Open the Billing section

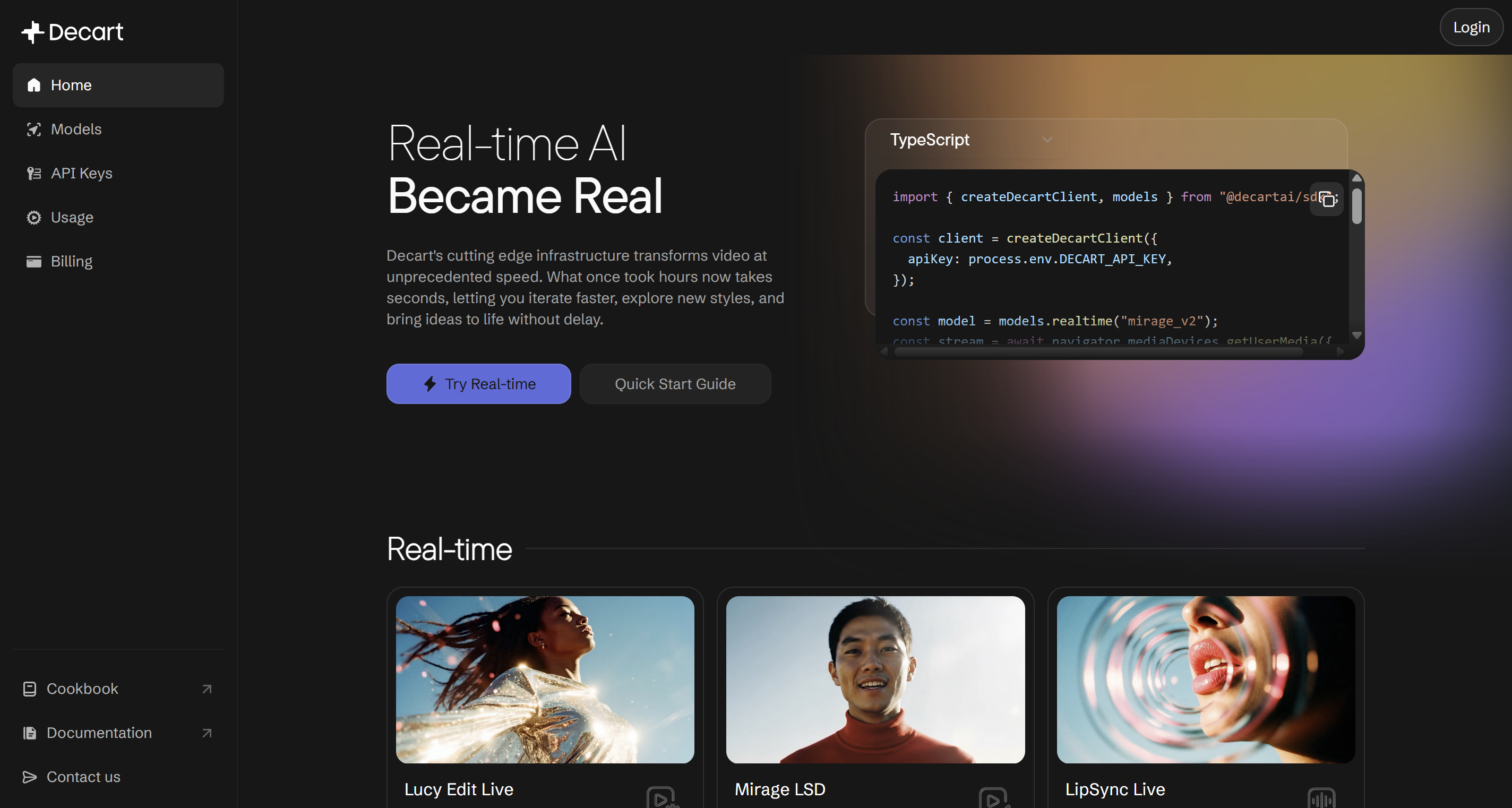118,261
